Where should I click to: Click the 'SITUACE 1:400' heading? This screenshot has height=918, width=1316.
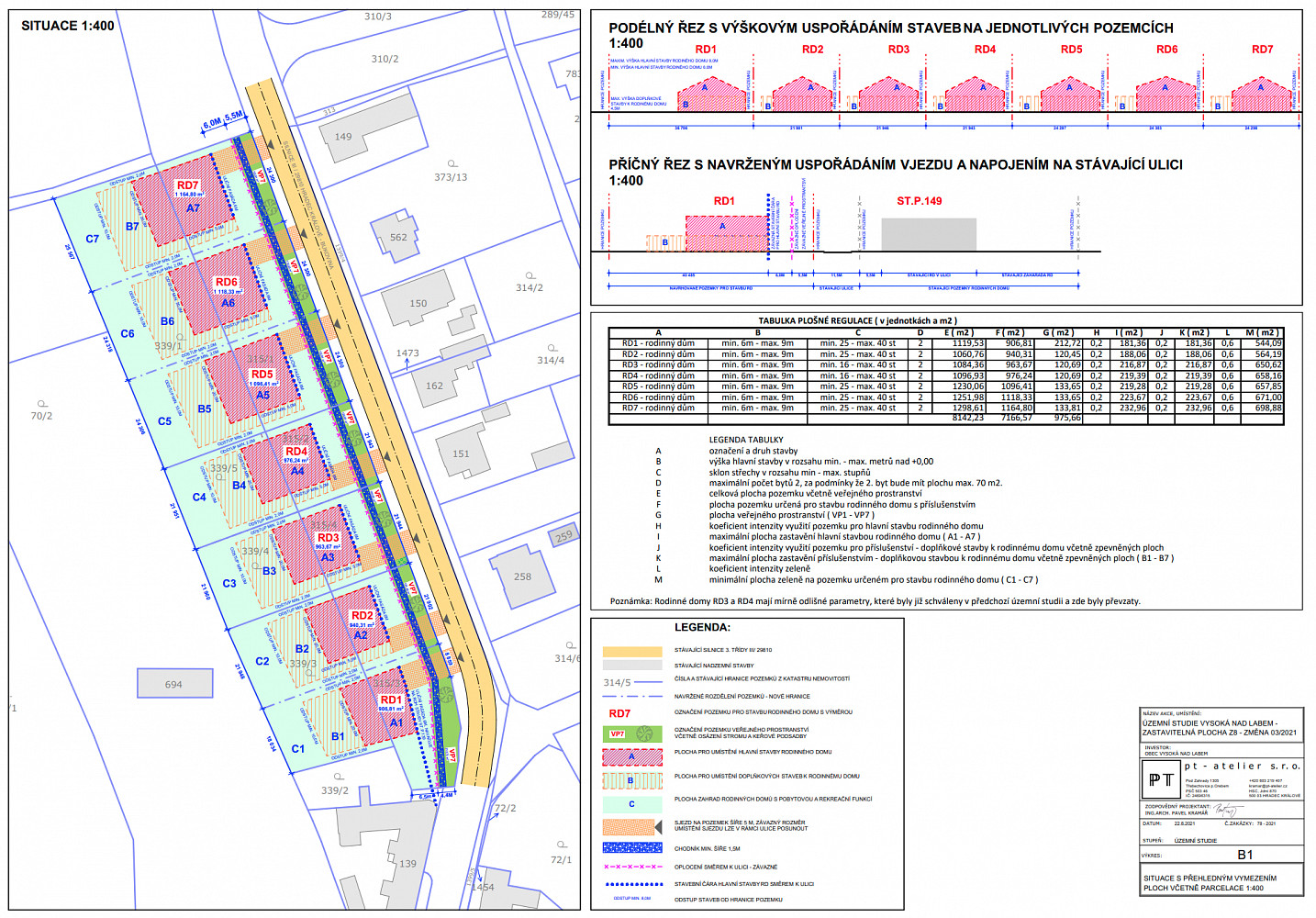click(68, 26)
